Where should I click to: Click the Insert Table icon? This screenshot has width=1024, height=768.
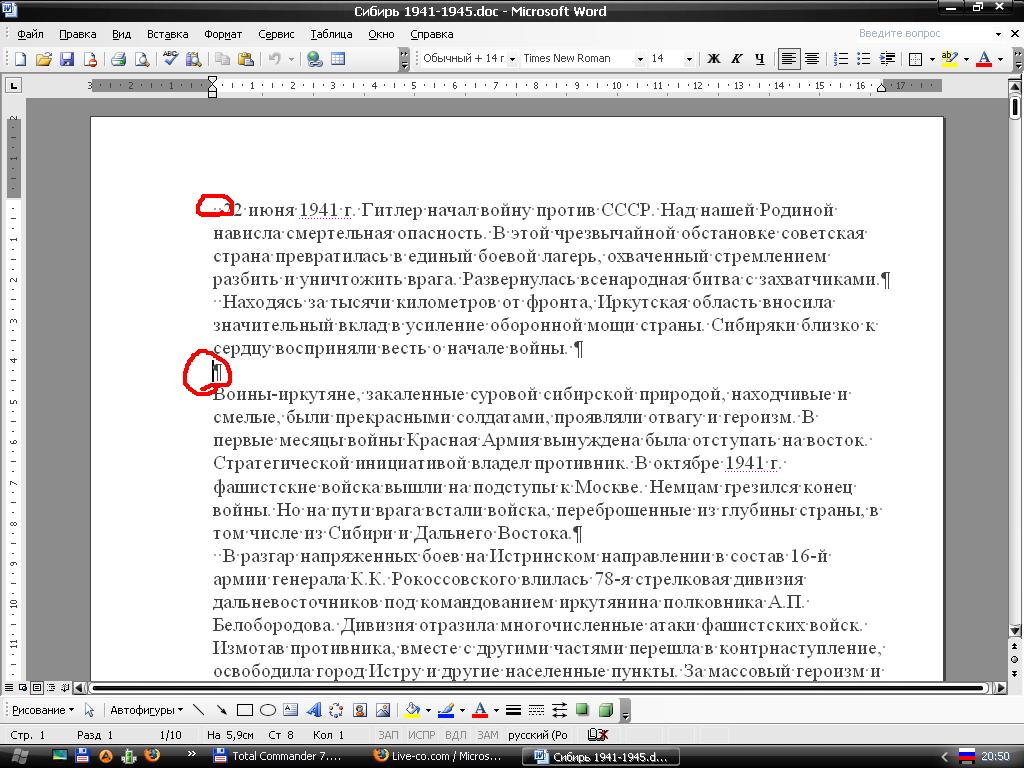338,59
